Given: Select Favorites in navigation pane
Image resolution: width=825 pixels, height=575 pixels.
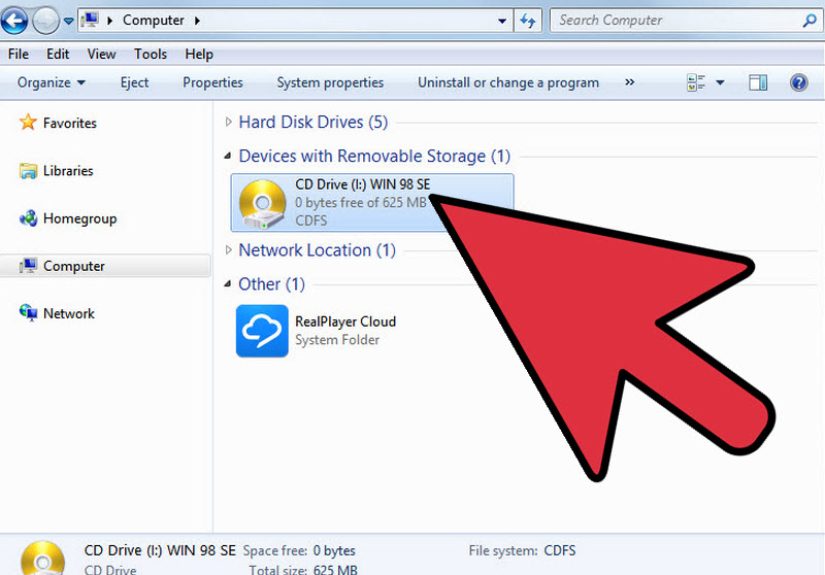Looking at the screenshot, I should 70,123.
